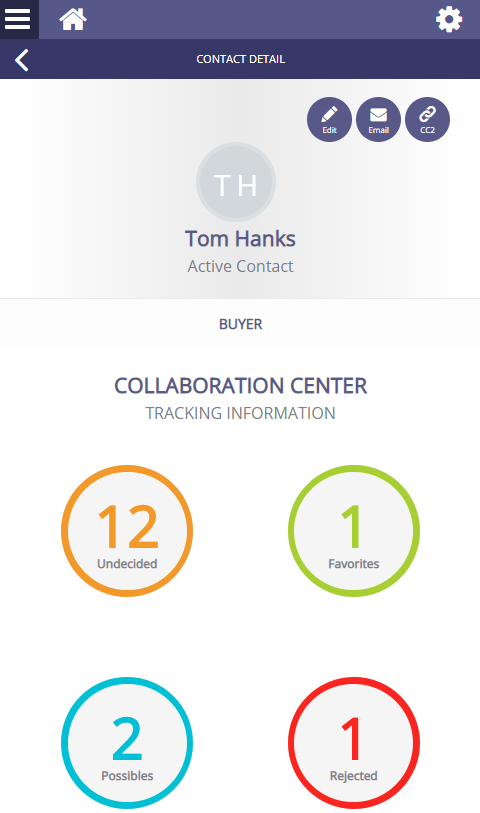Edit the contact with the pencil icon

coord(329,119)
